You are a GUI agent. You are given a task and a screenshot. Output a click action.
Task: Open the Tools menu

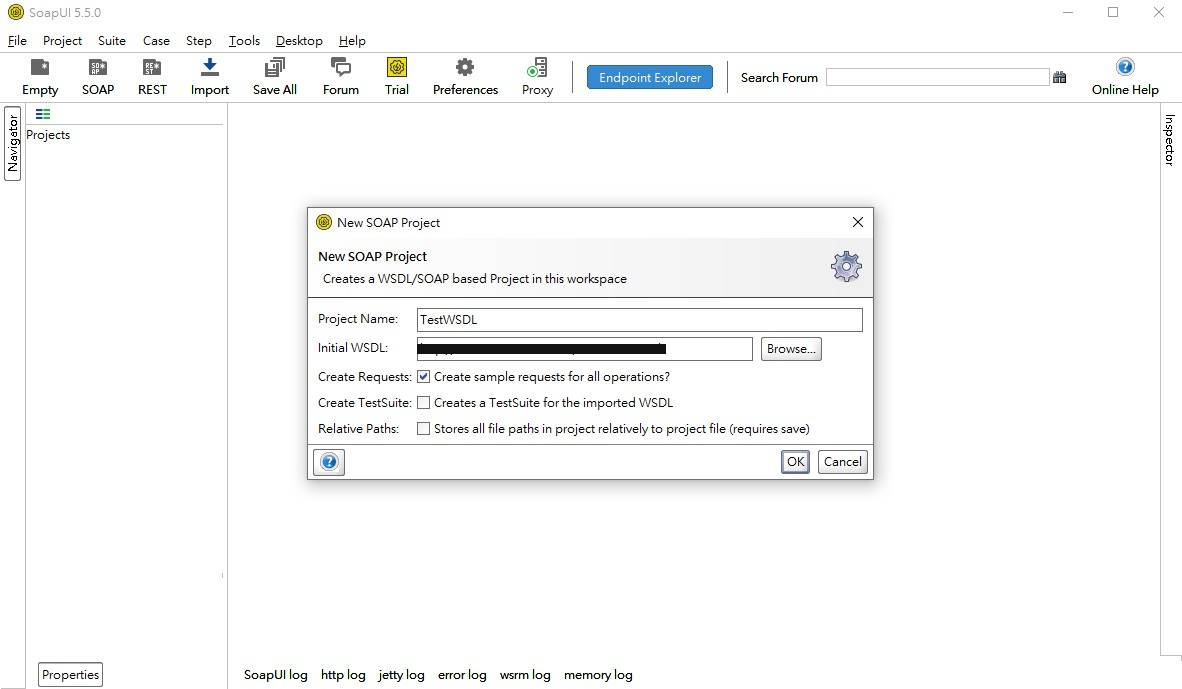pyautogui.click(x=244, y=41)
